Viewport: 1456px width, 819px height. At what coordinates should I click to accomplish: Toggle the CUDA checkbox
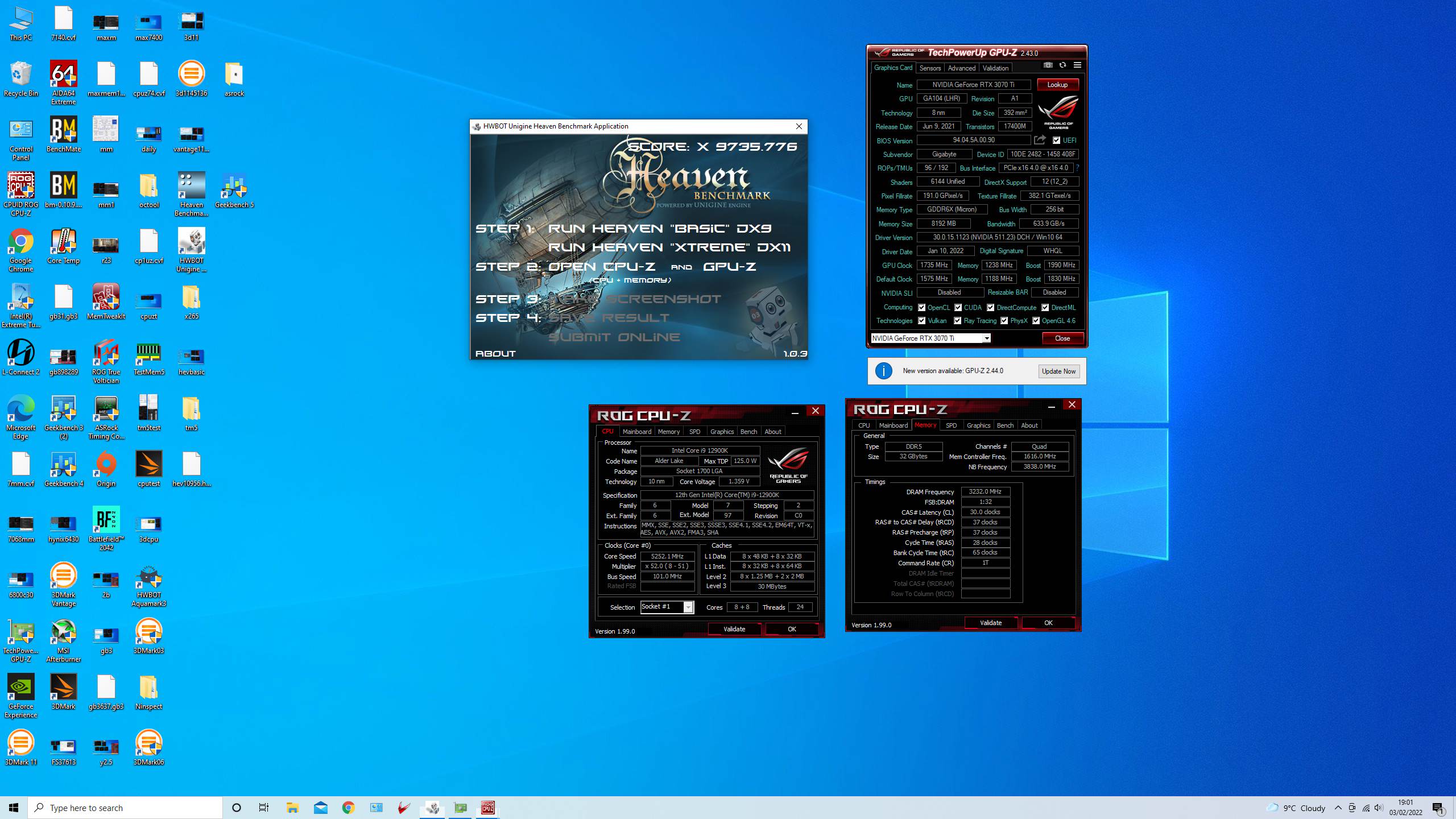[958, 308]
